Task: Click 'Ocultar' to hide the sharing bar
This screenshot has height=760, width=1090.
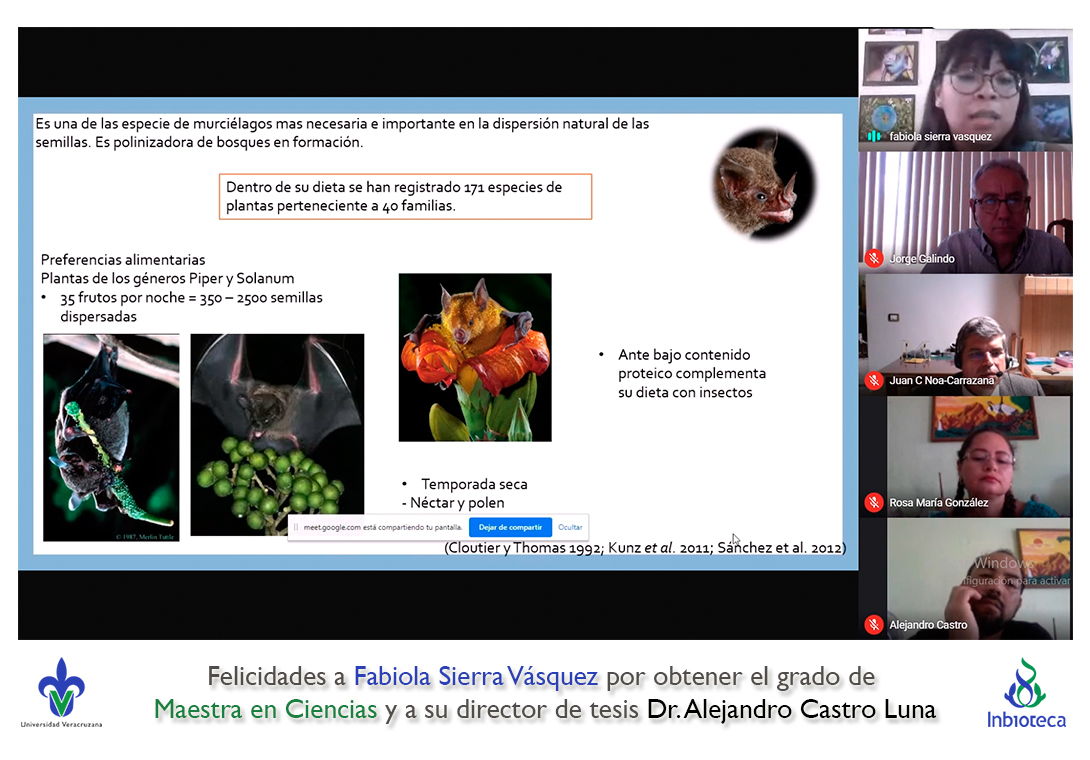Action: click(x=570, y=527)
